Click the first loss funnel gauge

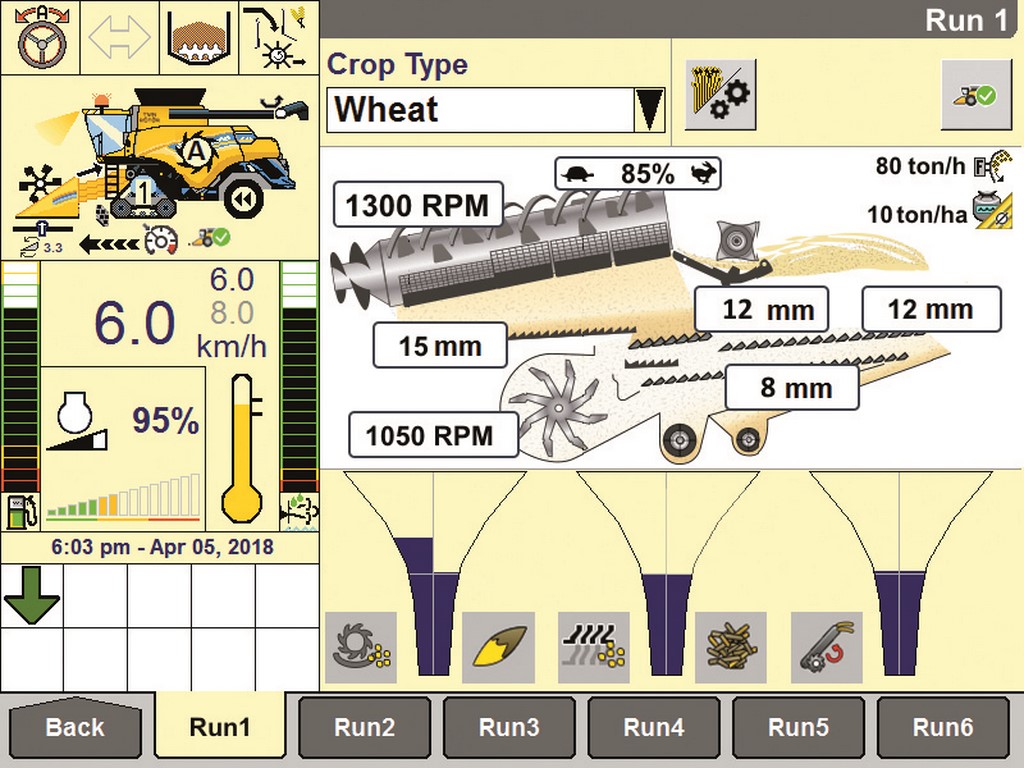click(x=434, y=573)
